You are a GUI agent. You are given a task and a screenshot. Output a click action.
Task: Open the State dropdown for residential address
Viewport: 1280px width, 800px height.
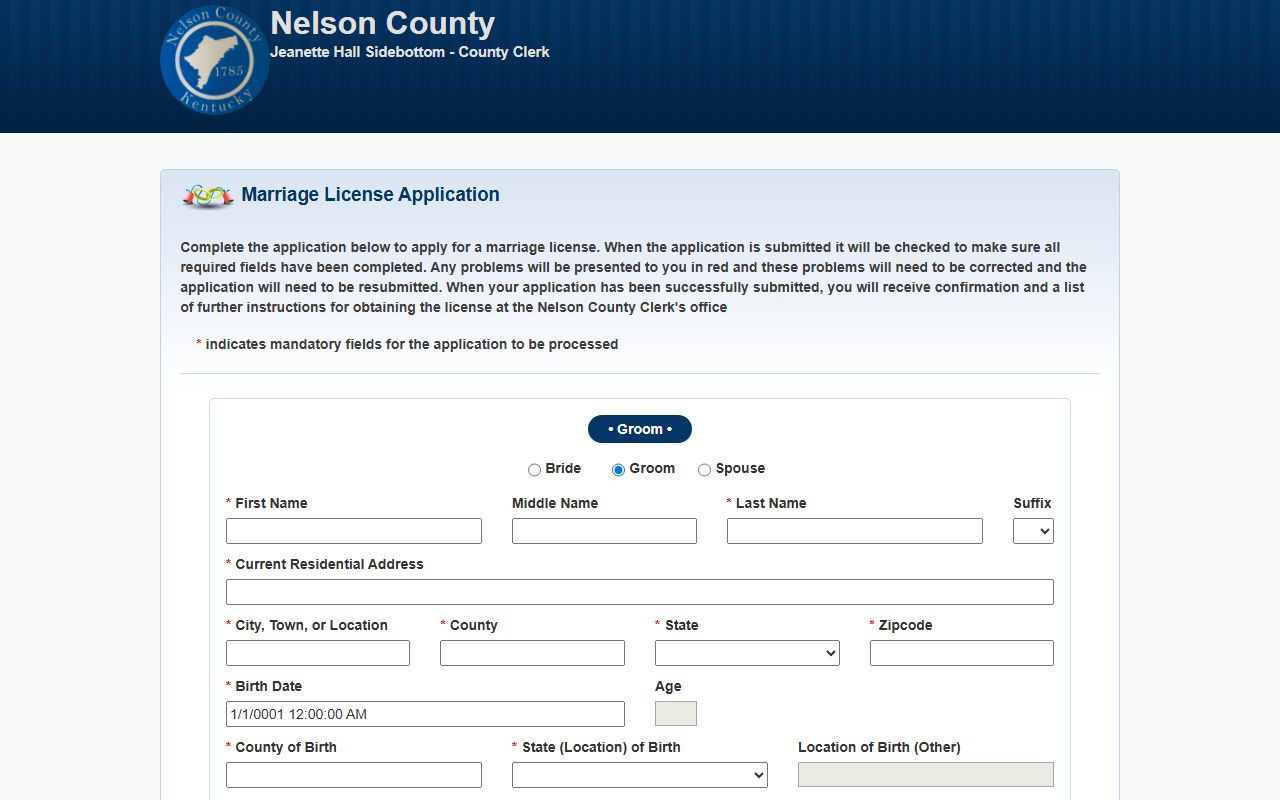click(x=747, y=653)
